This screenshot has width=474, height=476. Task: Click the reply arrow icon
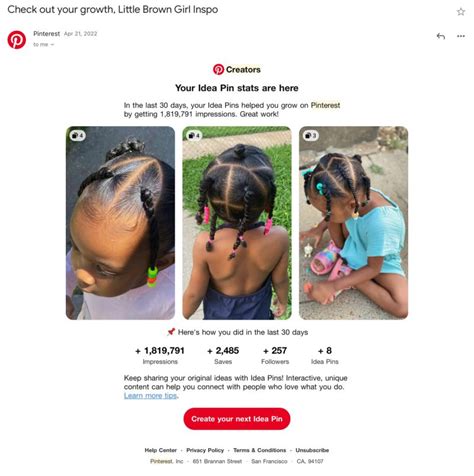click(441, 36)
